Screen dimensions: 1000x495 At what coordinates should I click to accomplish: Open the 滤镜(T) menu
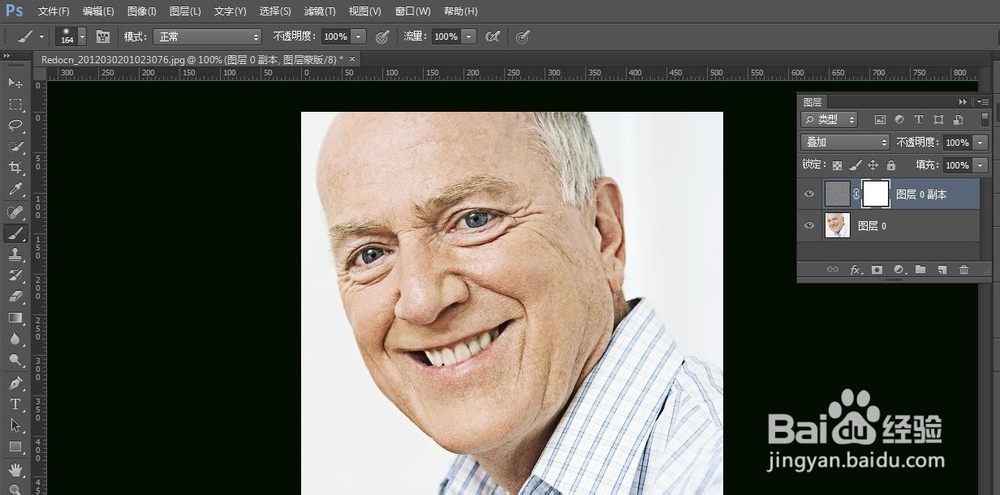point(320,11)
